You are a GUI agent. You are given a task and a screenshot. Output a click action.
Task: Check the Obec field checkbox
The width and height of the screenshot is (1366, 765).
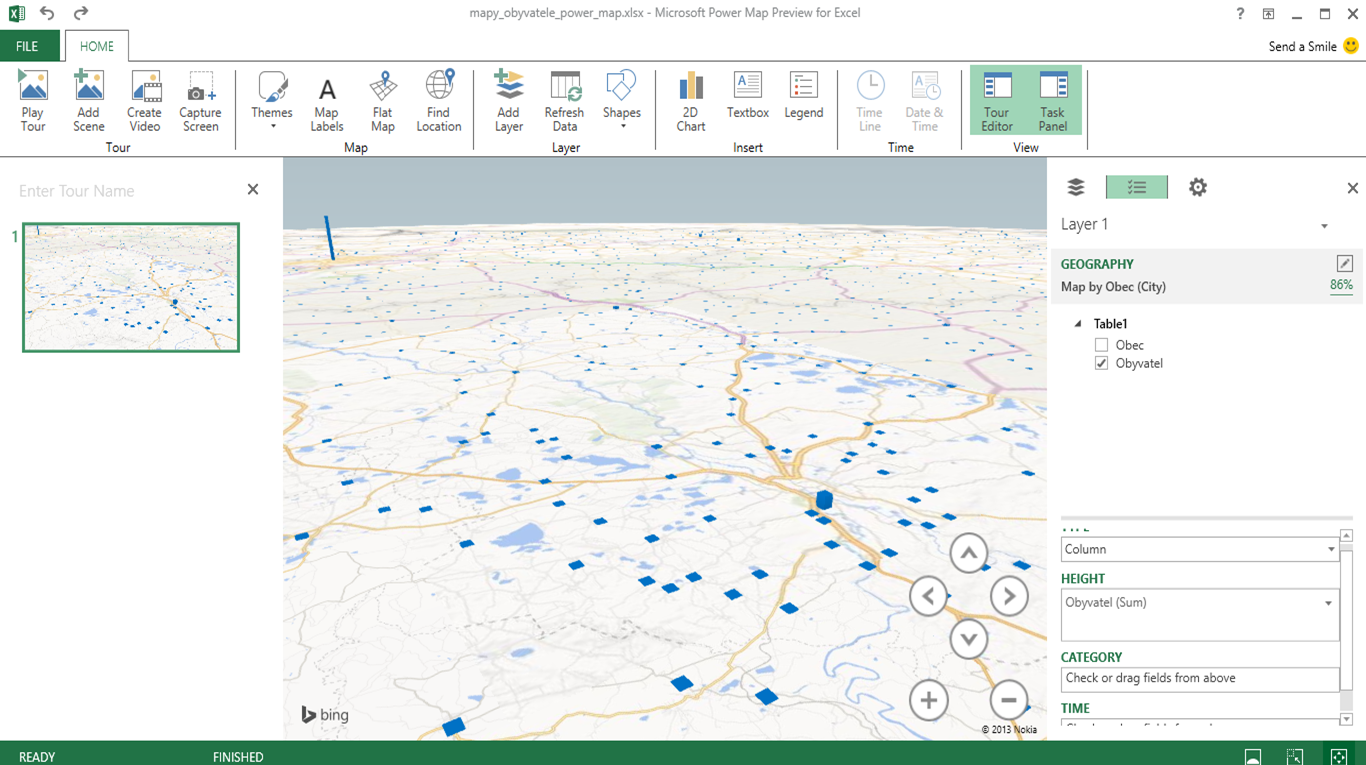(x=1101, y=345)
